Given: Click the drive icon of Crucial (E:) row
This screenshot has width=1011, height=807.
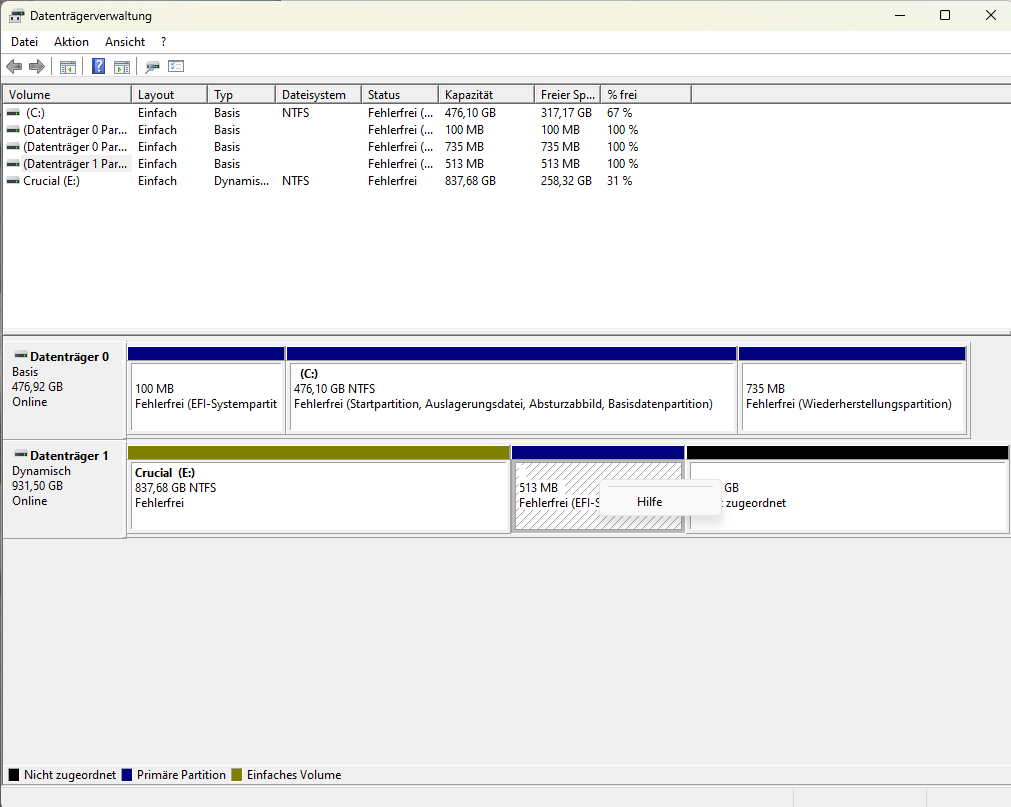Looking at the screenshot, I should pos(13,181).
